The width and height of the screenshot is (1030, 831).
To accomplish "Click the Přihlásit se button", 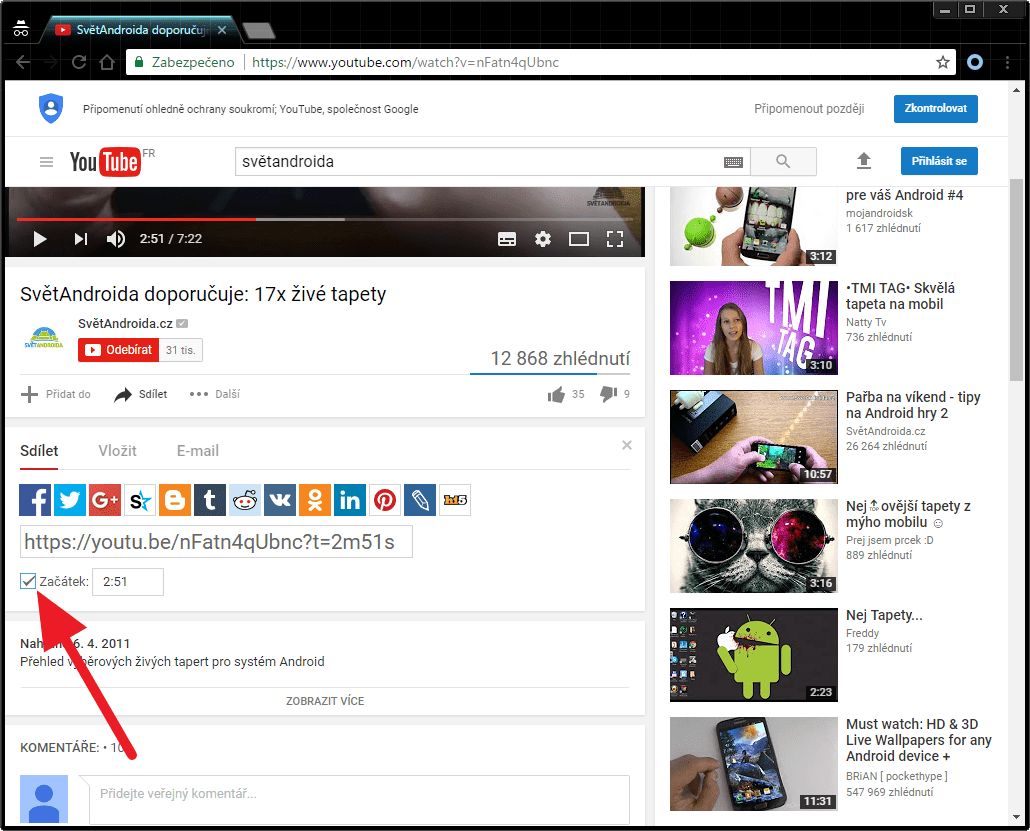I will click(x=939, y=161).
